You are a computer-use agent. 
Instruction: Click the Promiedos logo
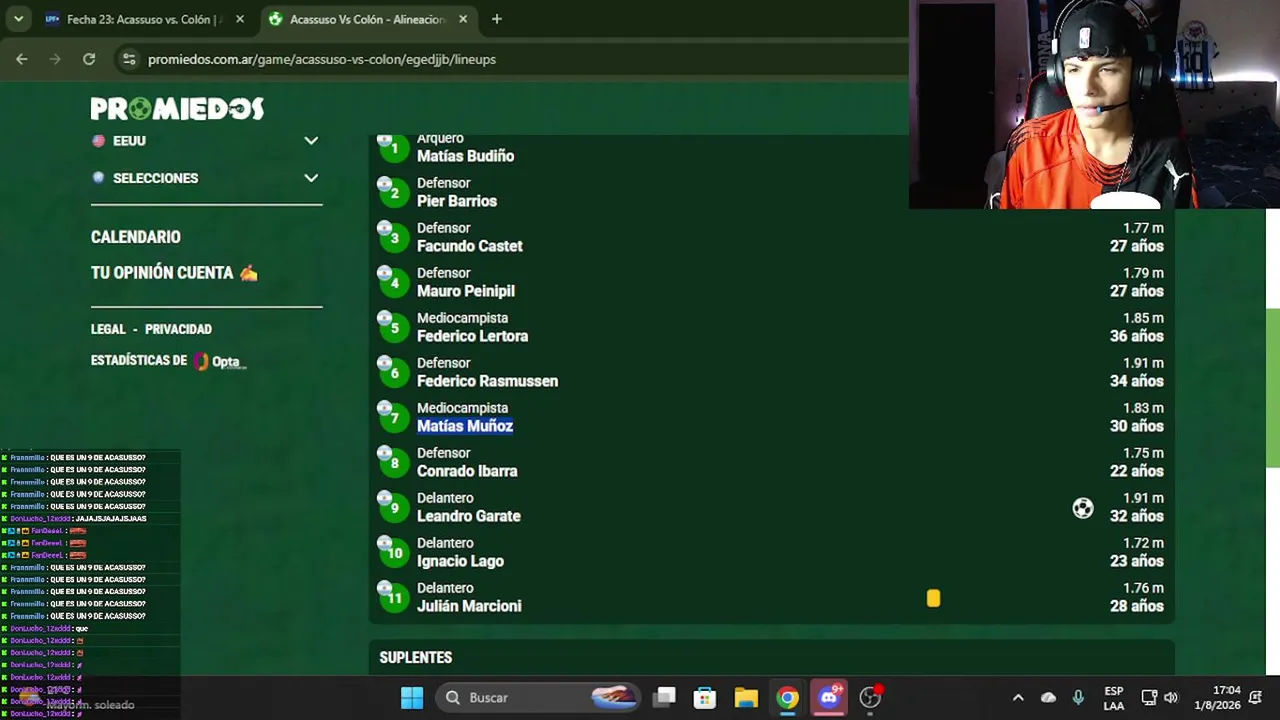click(177, 108)
